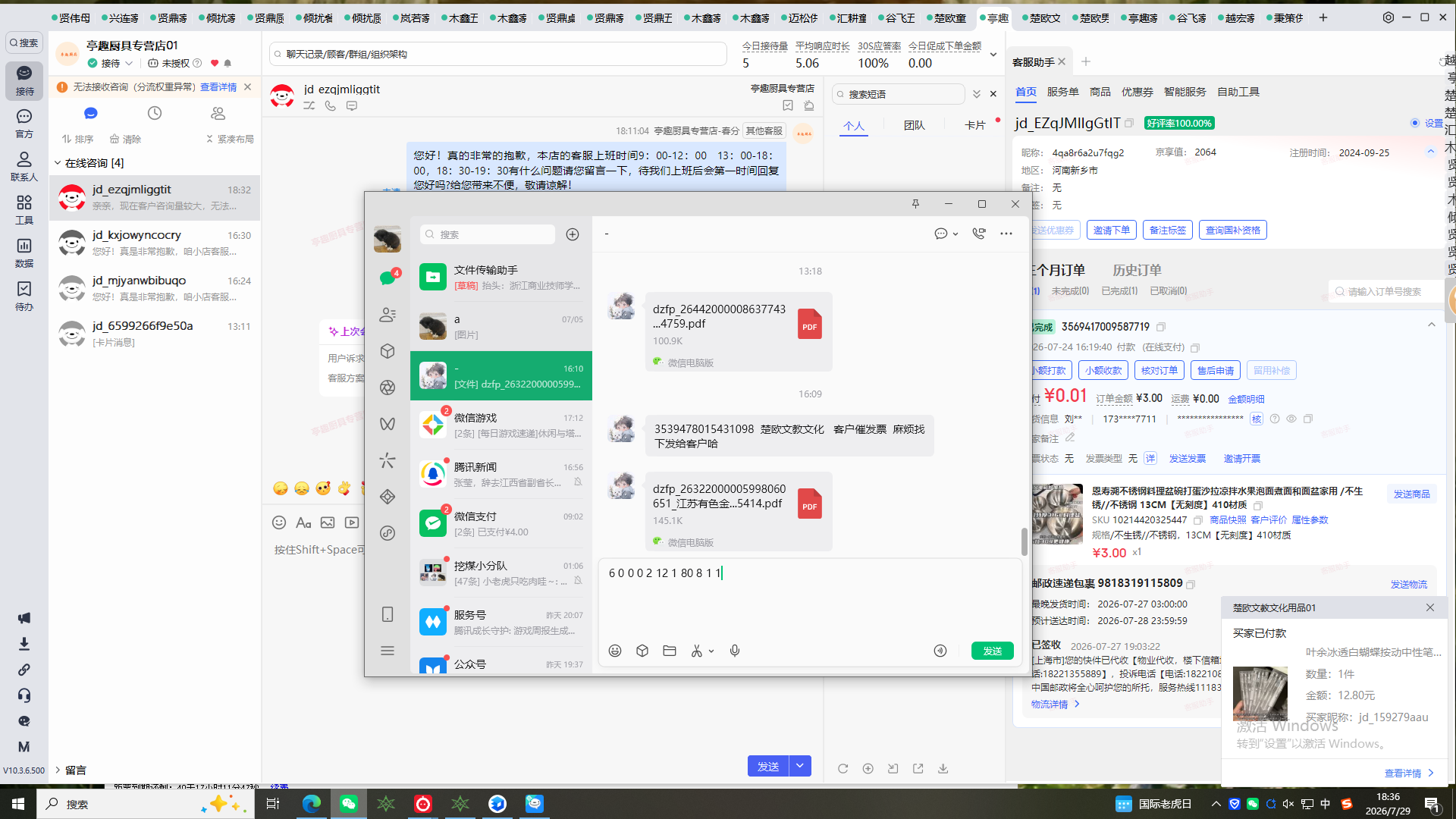
Task: Open the WeChat hamburger menu at sidebar bottom
Action: pos(388,651)
